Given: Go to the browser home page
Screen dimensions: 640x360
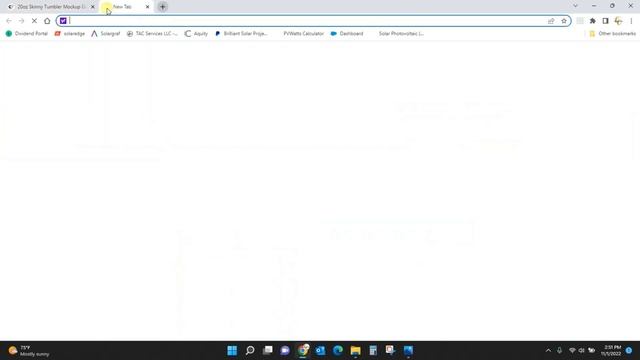Looking at the screenshot, I should [x=47, y=21].
